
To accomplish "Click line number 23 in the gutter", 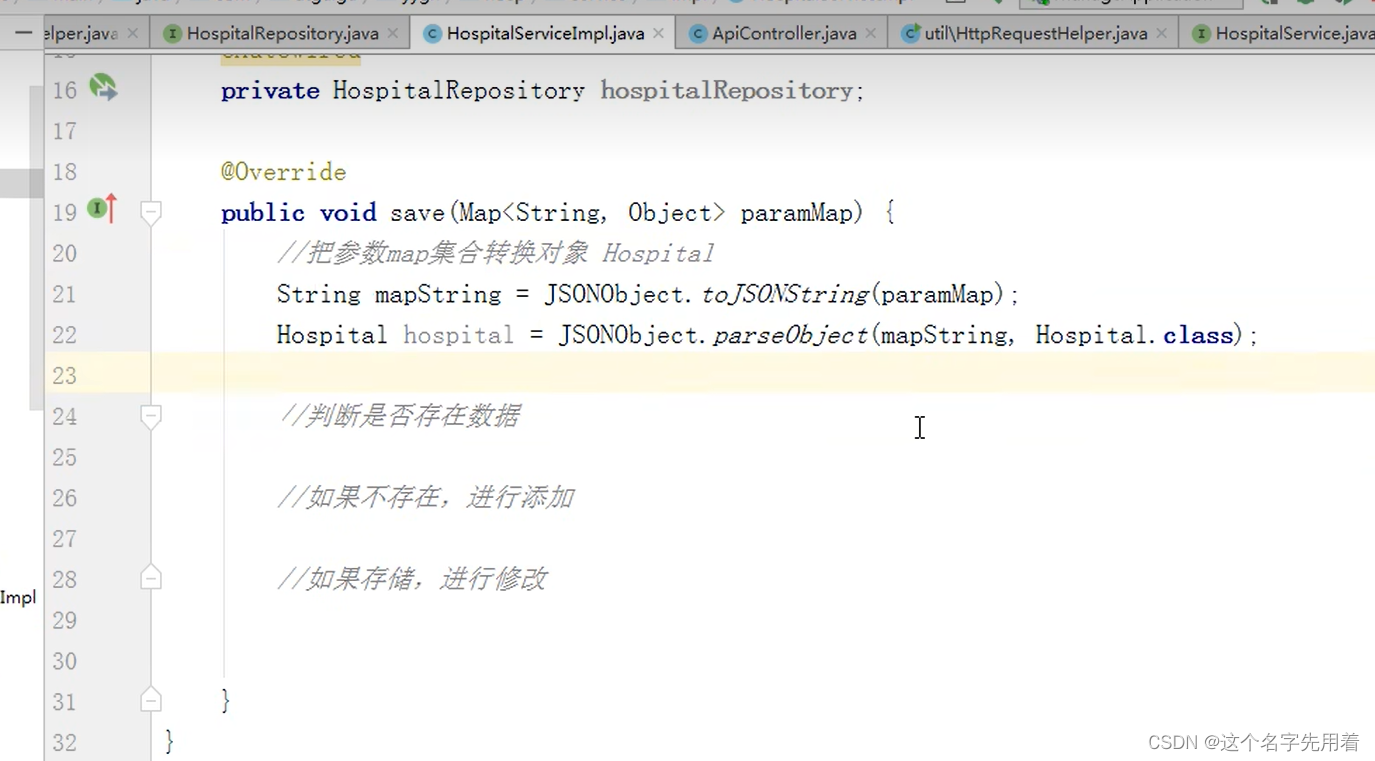I will (x=64, y=375).
